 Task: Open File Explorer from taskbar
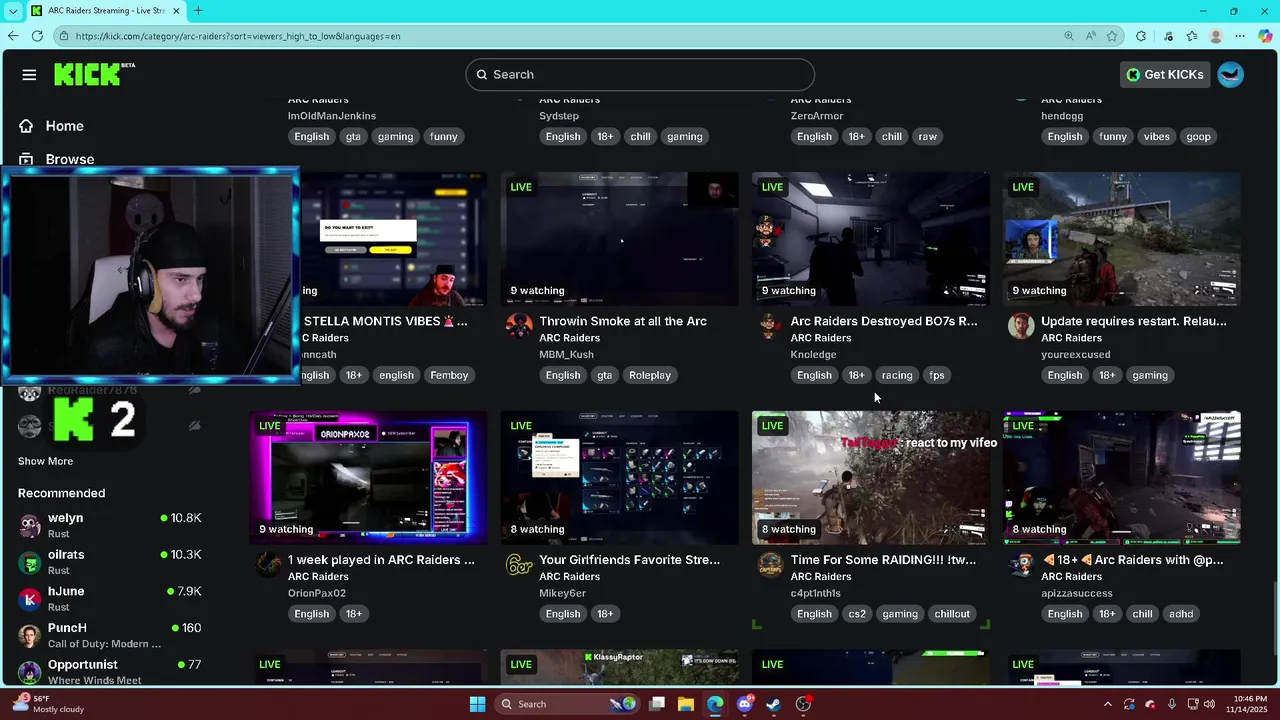686,704
